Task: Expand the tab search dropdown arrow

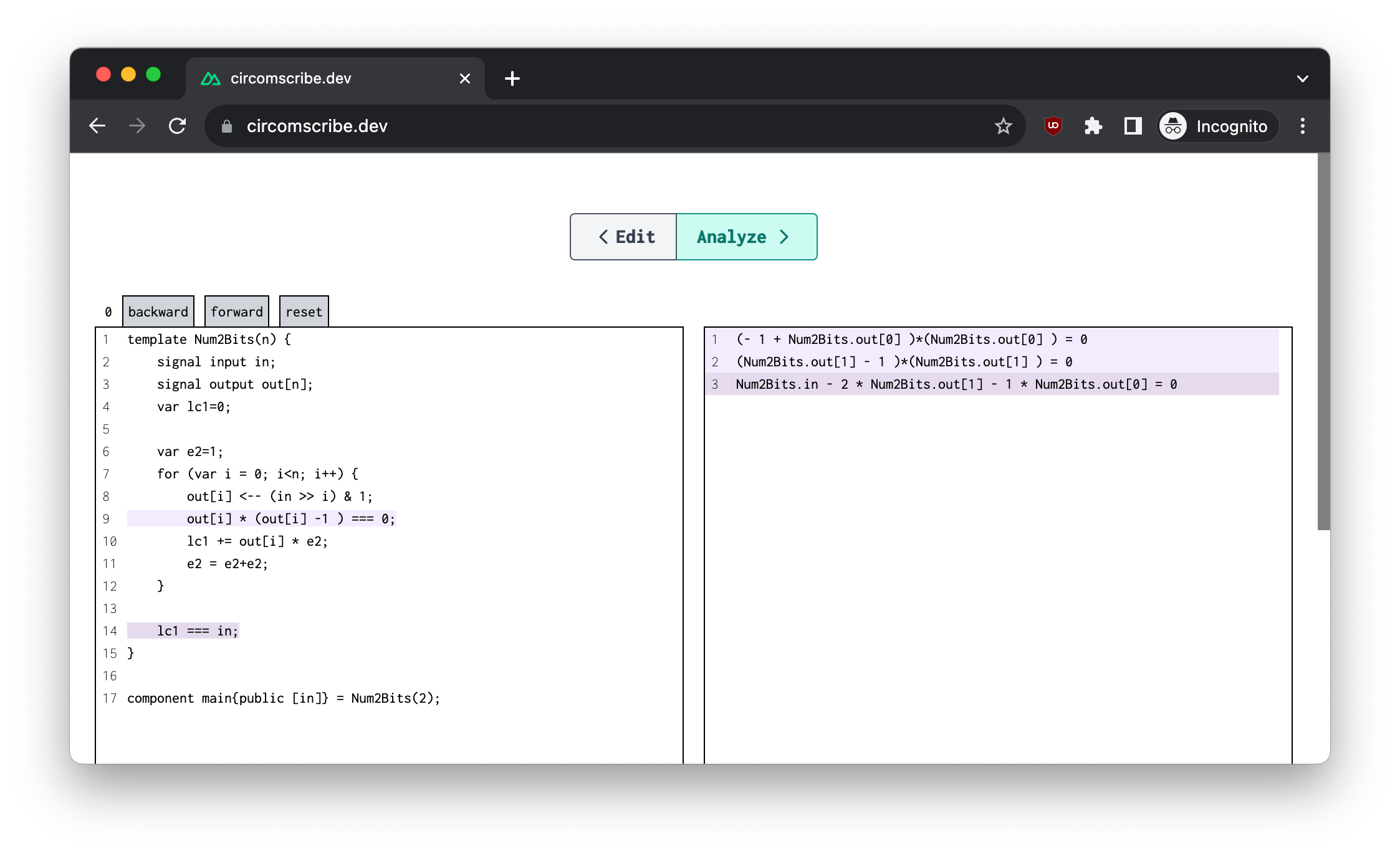Action: [1302, 78]
